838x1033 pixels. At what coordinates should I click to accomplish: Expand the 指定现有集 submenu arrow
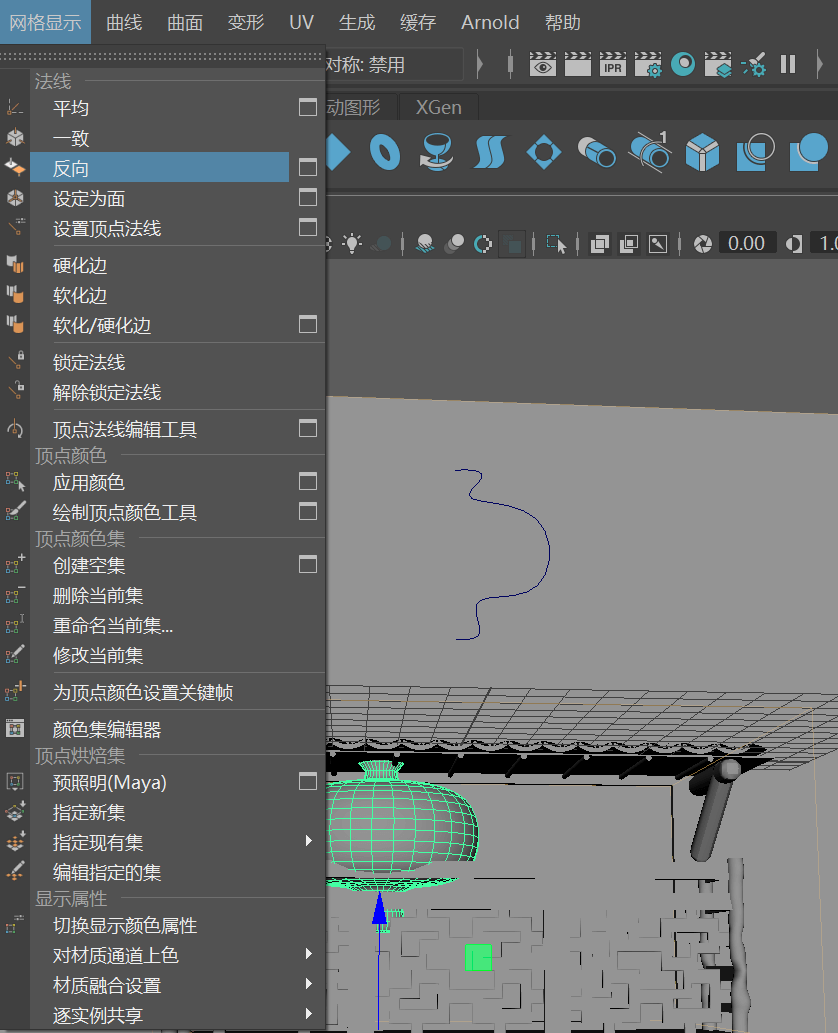pyautogui.click(x=308, y=841)
